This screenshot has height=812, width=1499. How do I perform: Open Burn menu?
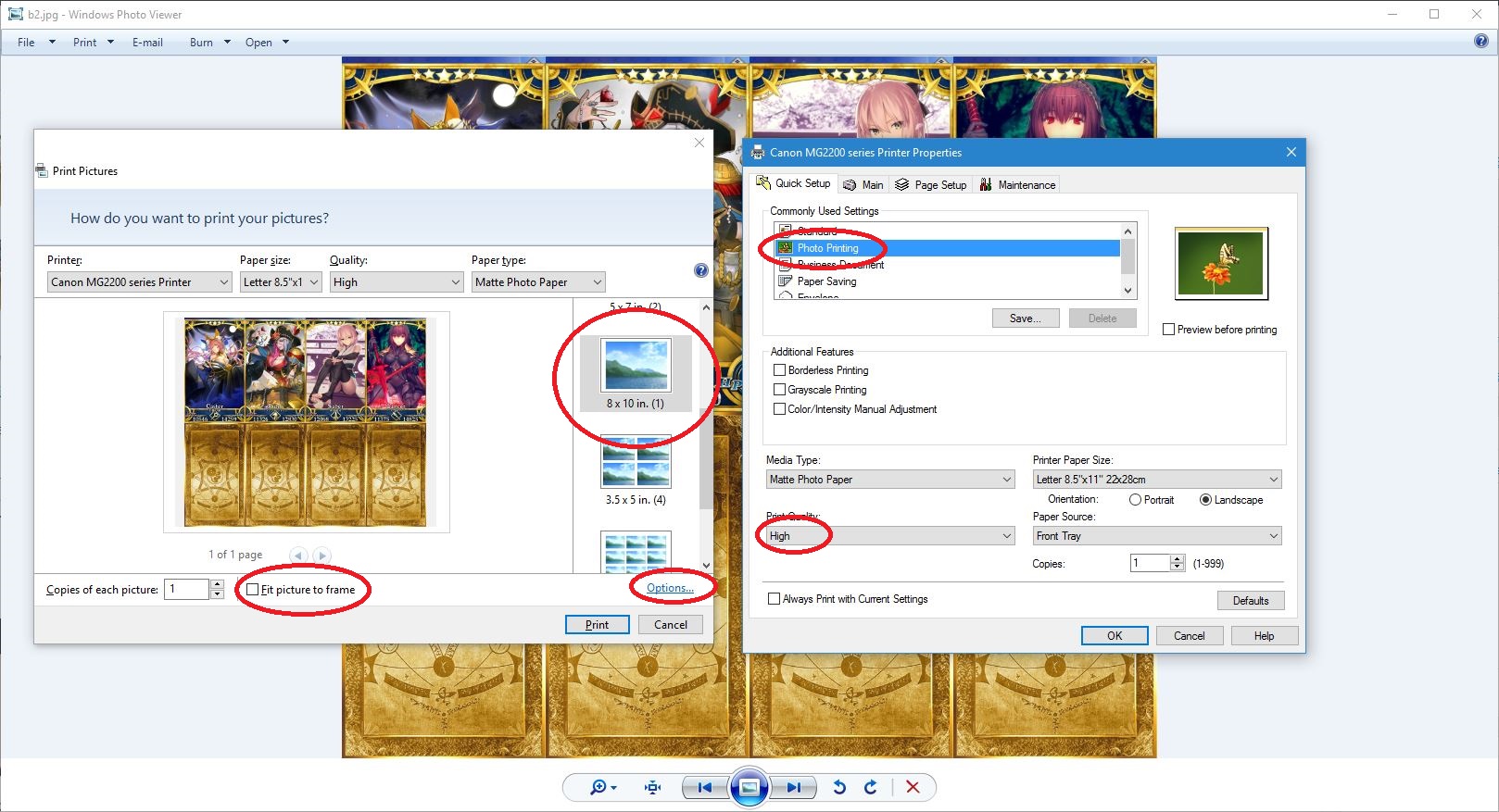click(209, 42)
